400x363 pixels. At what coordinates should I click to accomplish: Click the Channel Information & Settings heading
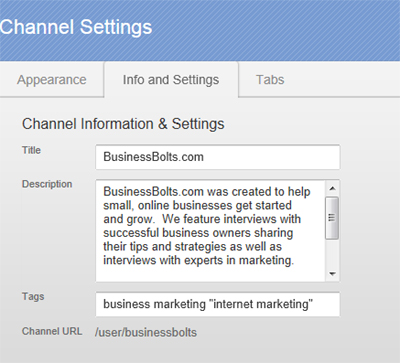[x=123, y=124]
